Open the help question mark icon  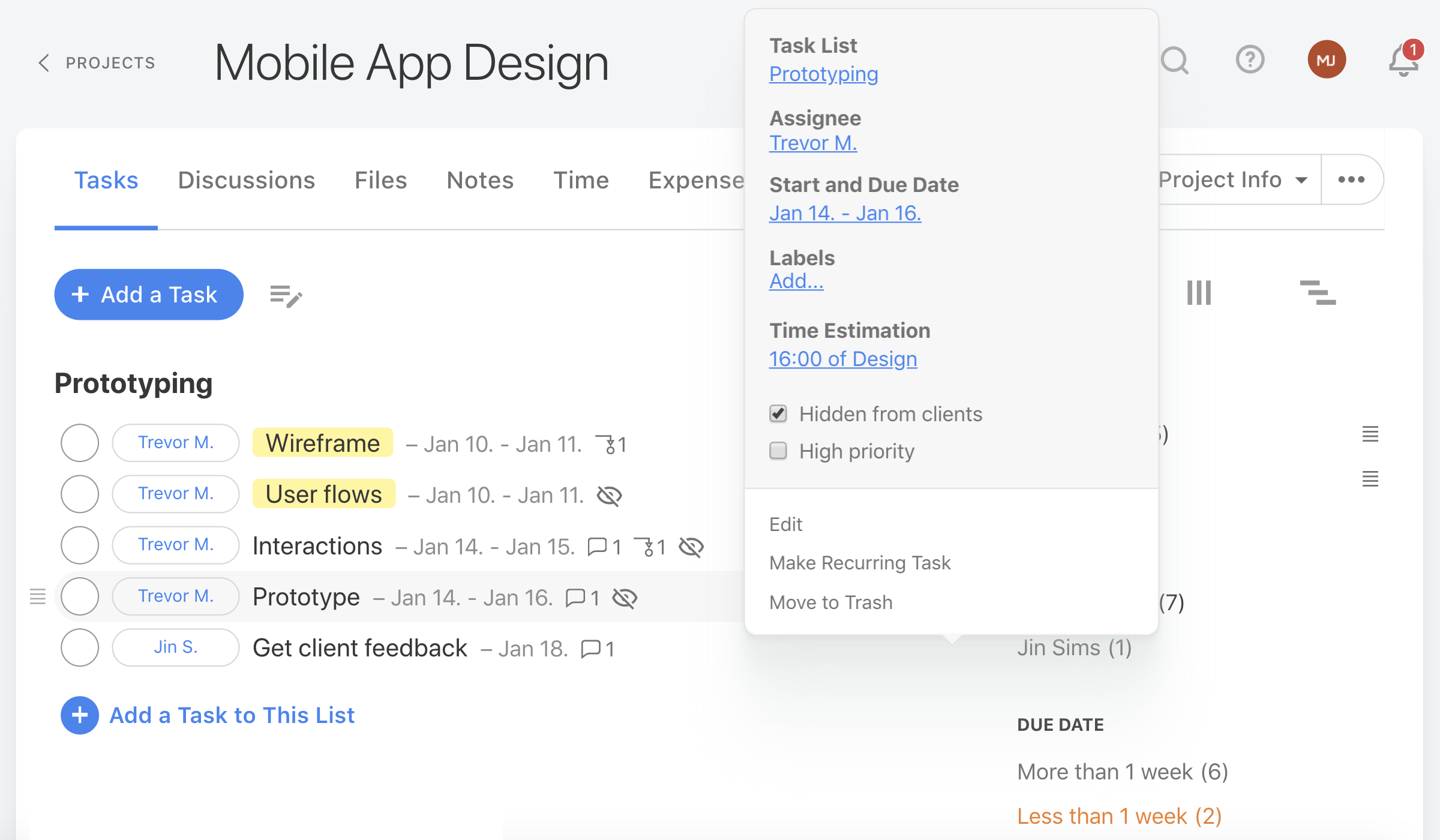click(x=1250, y=59)
